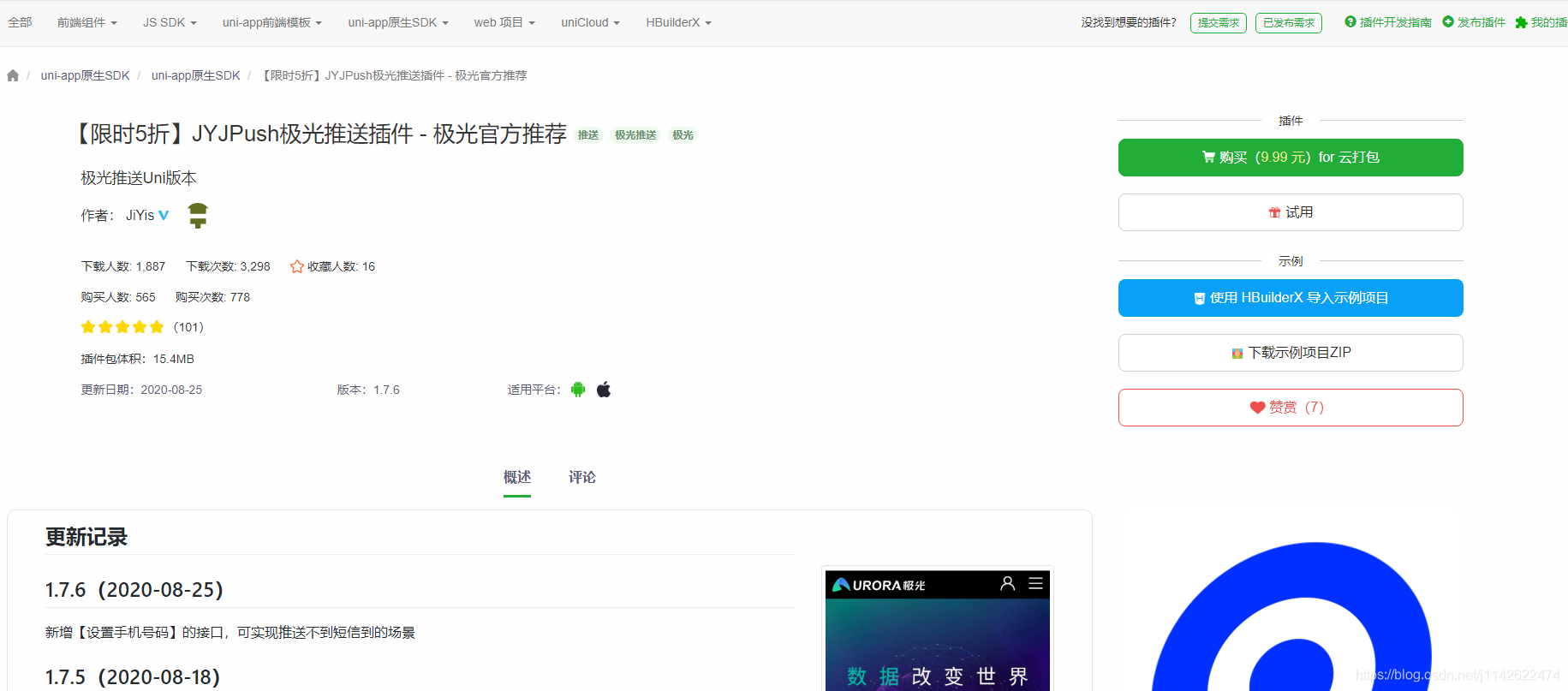Import example via 使用 HBuilderX 导入示例项目
Screen dimensions: 1568x691
coord(1291,298)
